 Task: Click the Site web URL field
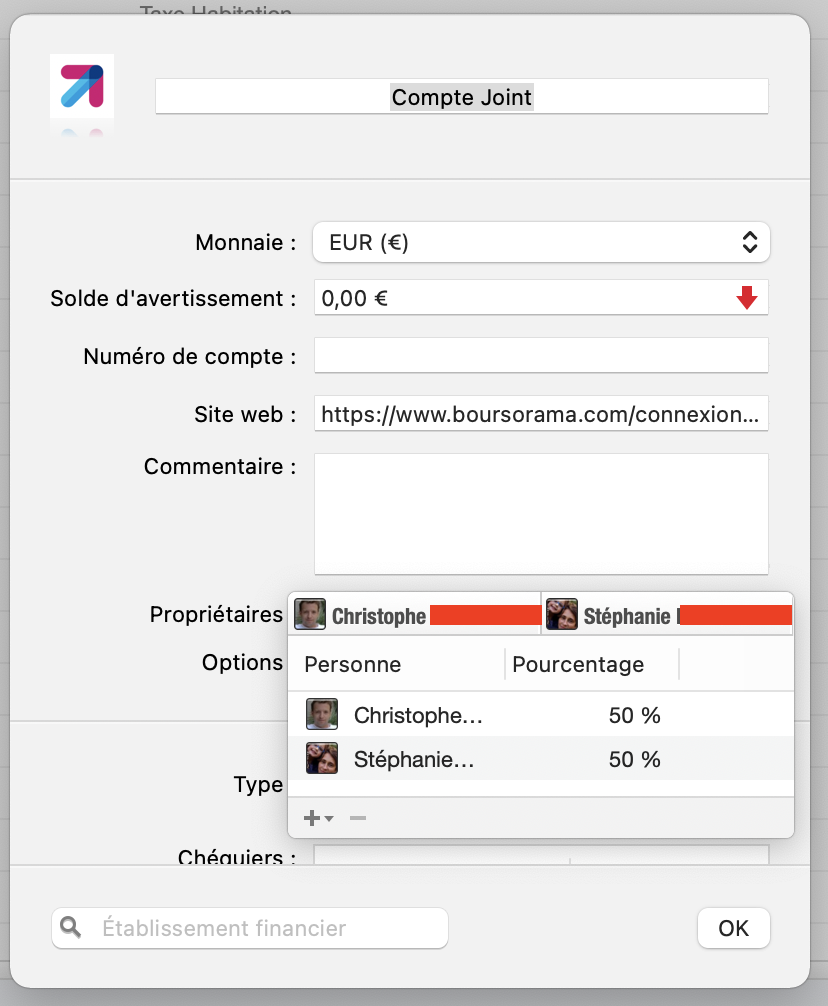(x=541, y=413)
